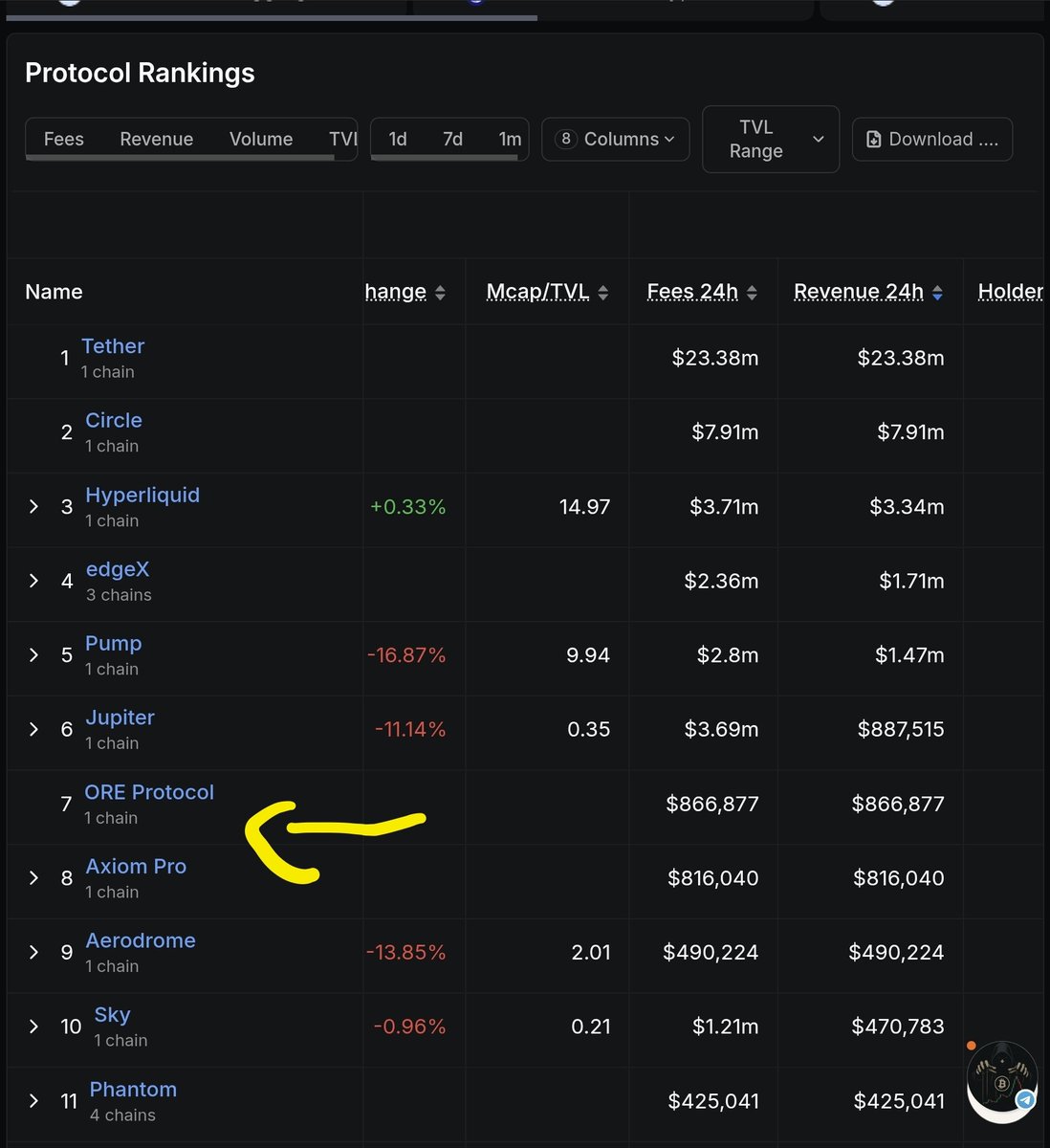Open the Tether protocol link
1050x1148 pixels.
pos(113,346)
